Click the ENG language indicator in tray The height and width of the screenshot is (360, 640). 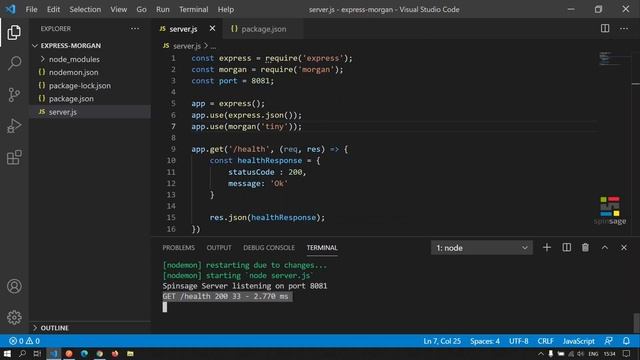coord(593,354)
